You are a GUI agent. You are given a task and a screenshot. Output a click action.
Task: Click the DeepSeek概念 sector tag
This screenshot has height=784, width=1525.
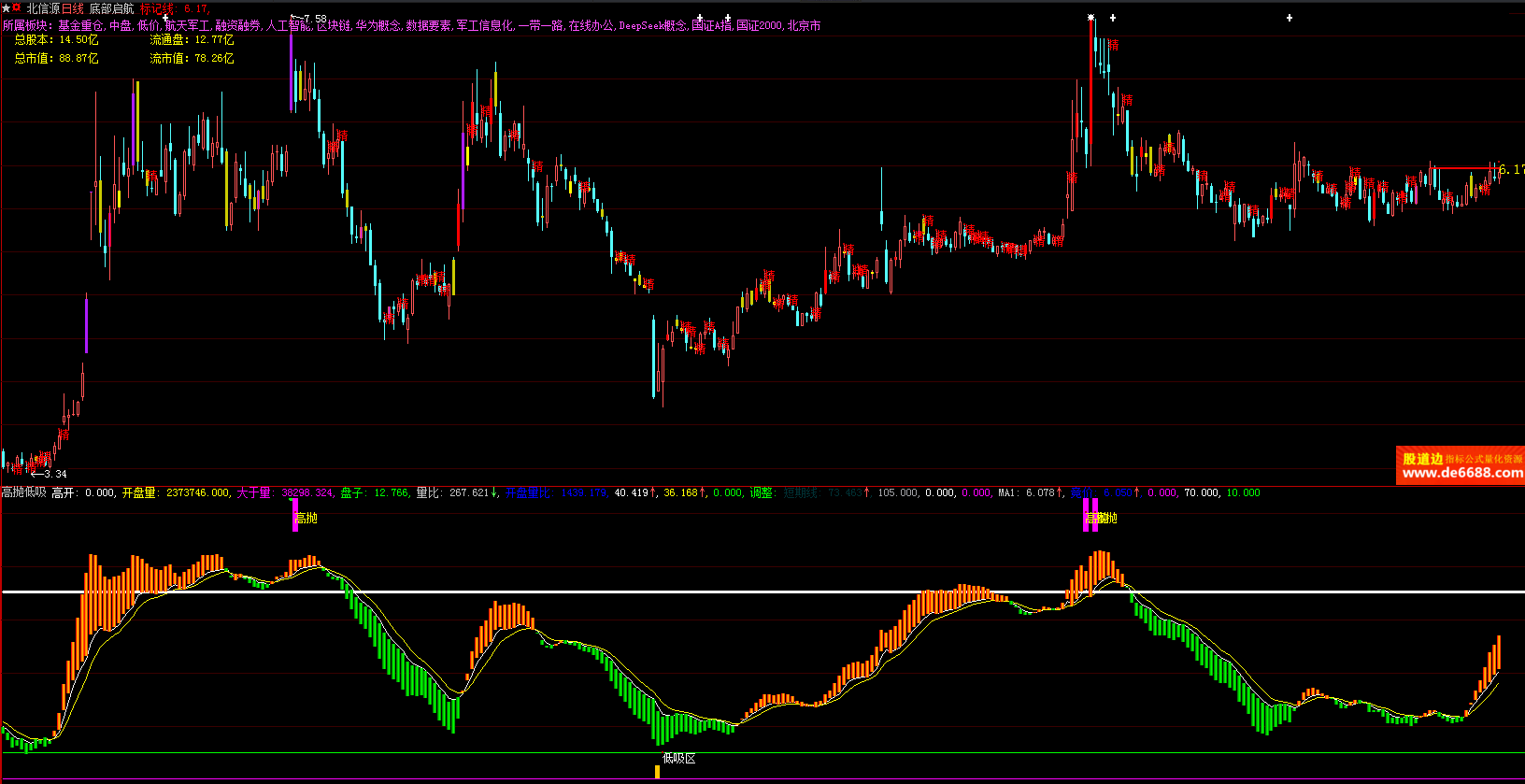coord(652,26)
